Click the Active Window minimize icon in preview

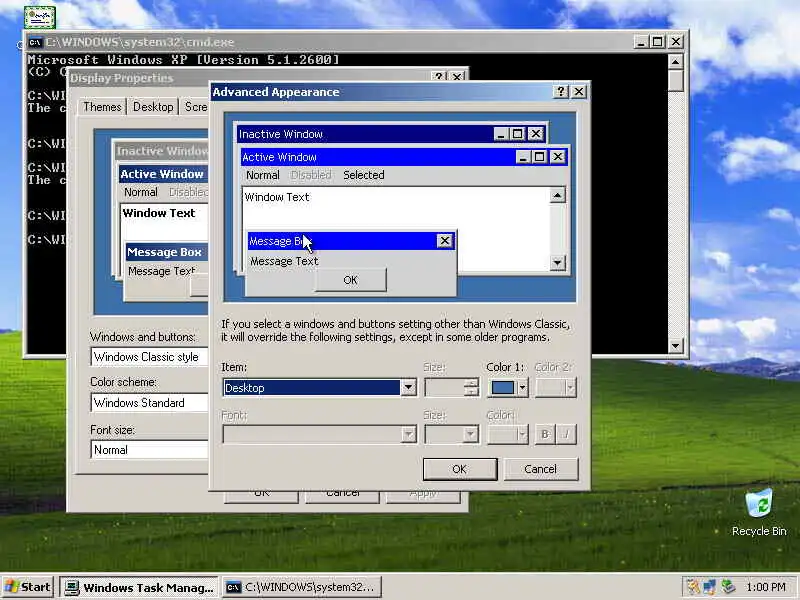tap(522, 157)
